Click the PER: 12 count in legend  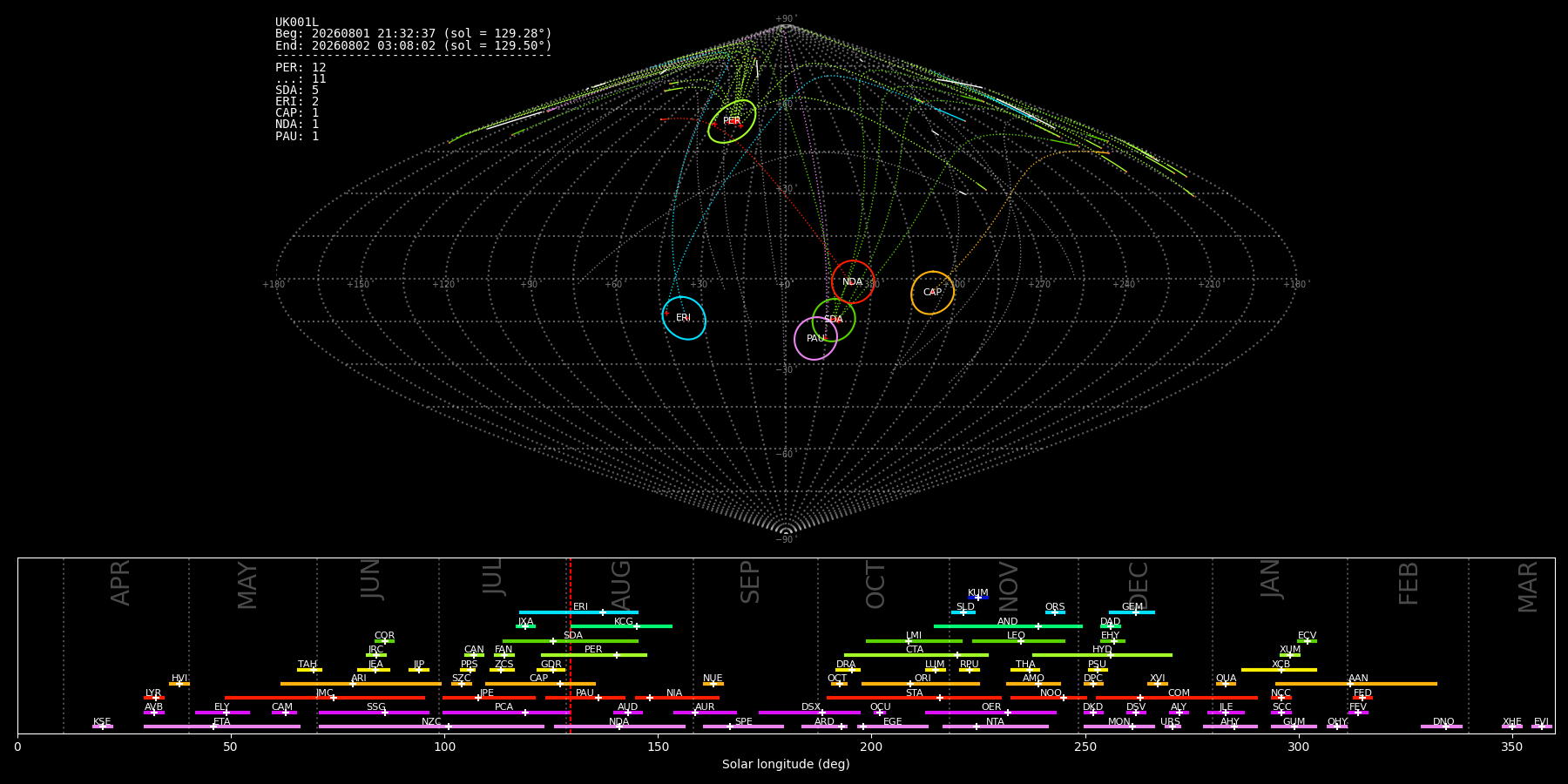click(x=301, y=67)
